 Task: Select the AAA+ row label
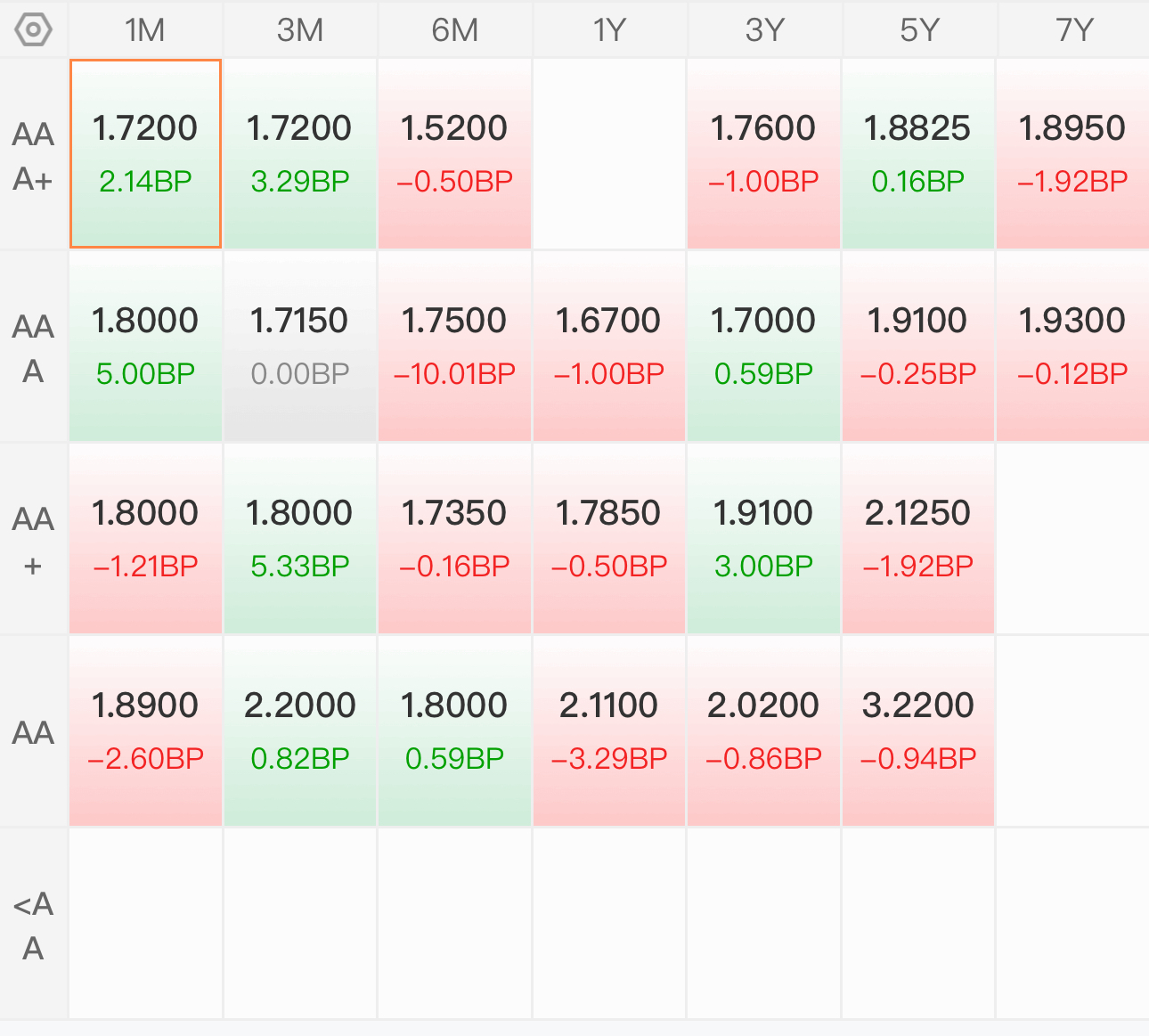click(x=34, y=156)
